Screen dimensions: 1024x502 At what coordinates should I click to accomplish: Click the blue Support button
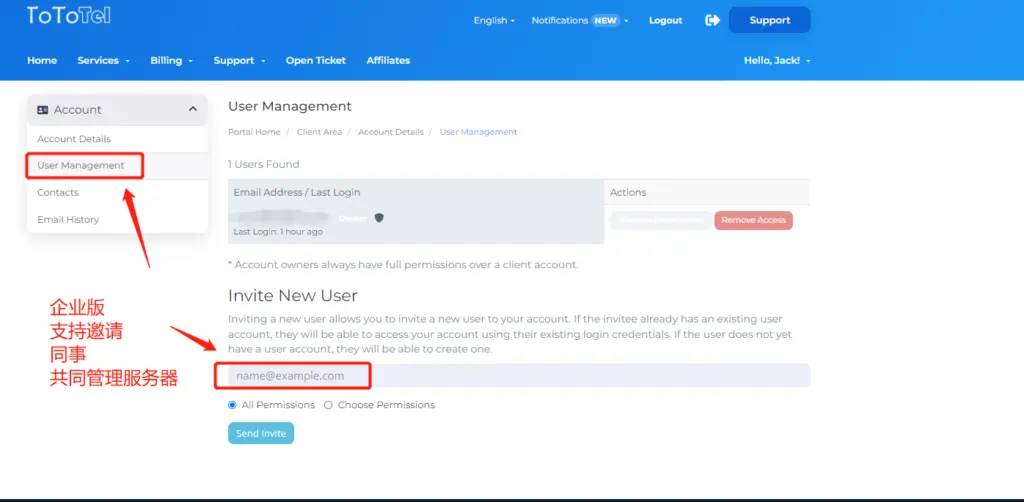[769, 20]
